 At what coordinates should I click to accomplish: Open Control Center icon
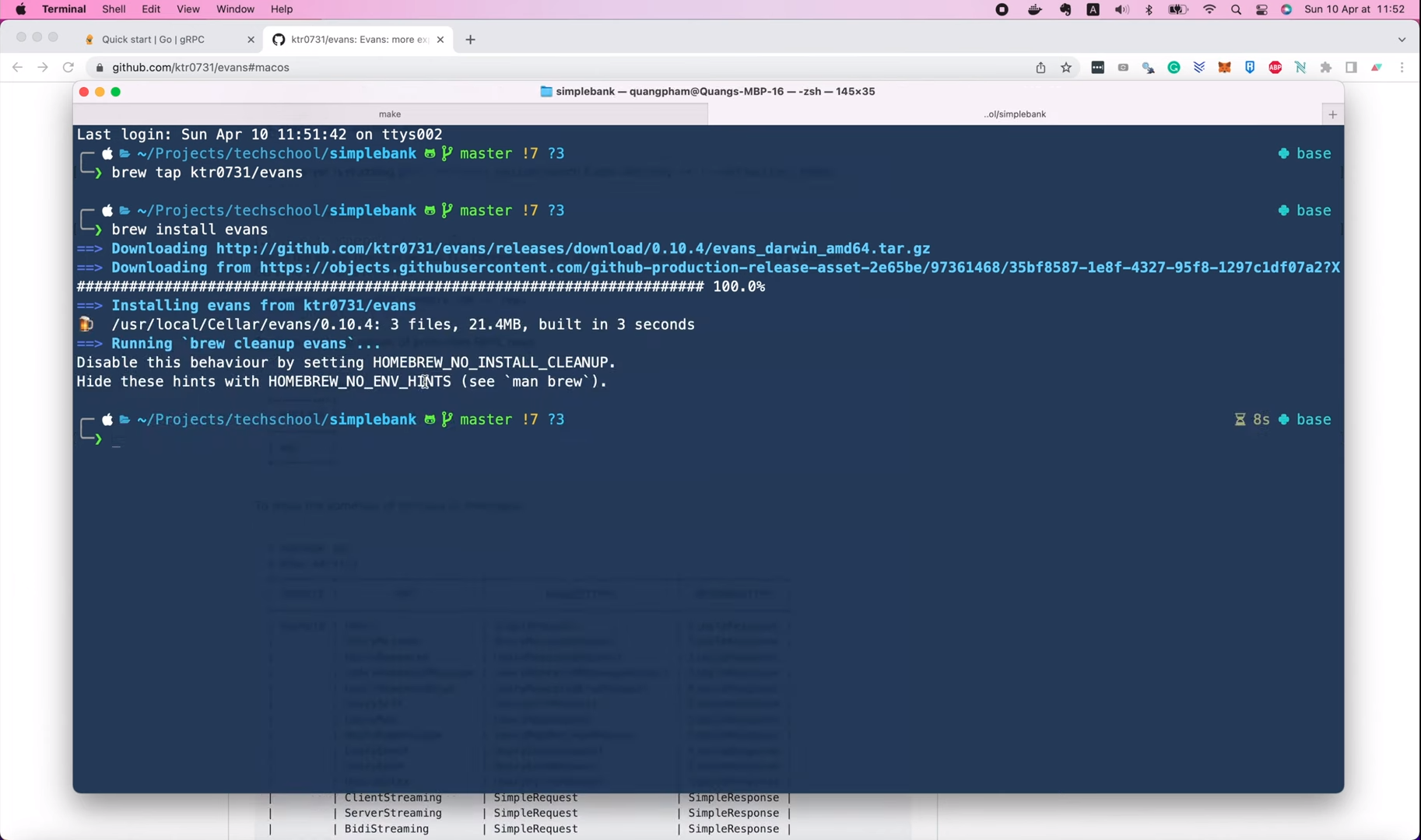(1261, 9)
